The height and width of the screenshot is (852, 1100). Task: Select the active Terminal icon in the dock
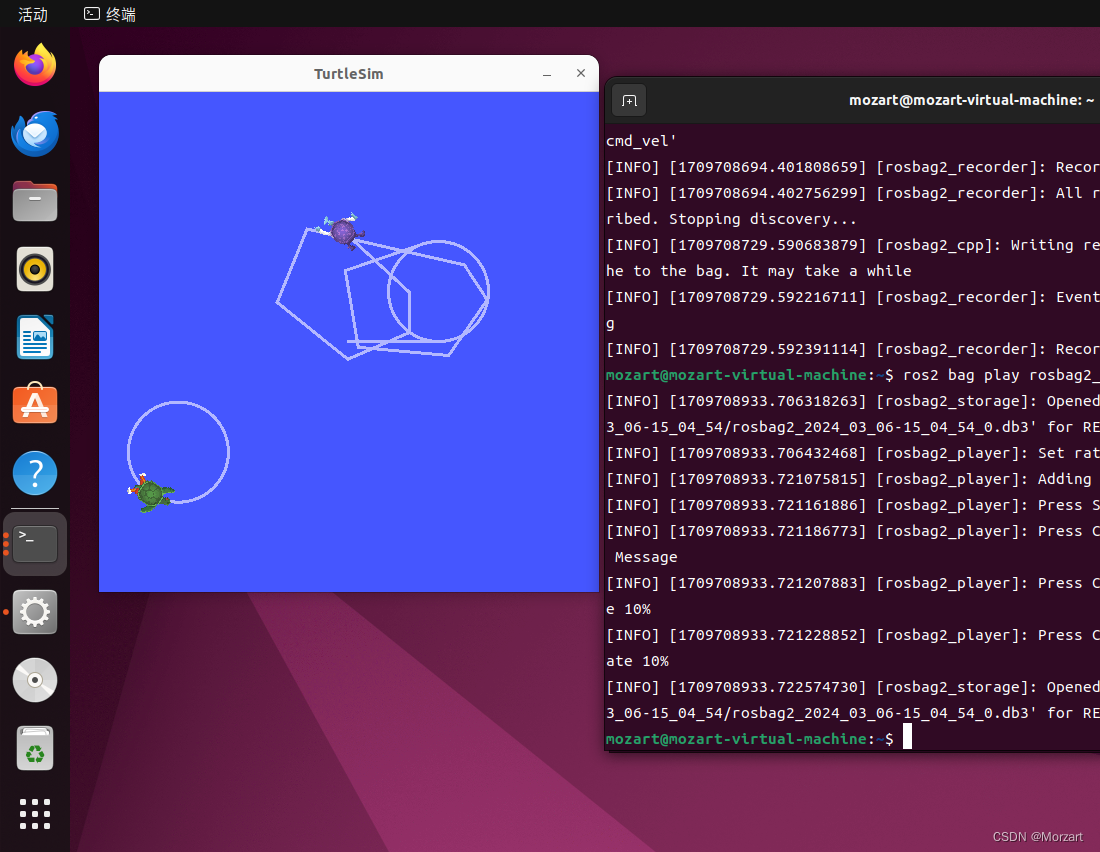[x=34, y=543]
